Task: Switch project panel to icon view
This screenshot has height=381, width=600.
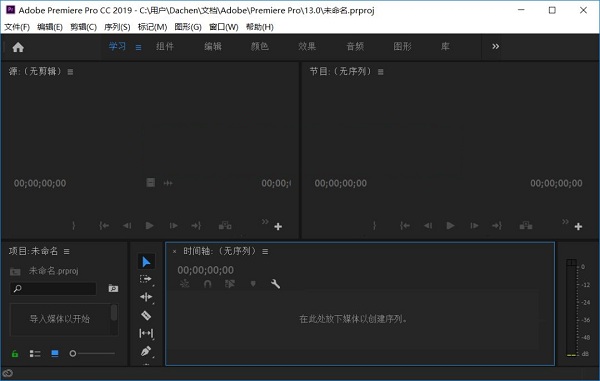Action: pyautogui.click(x=55, y=353)
